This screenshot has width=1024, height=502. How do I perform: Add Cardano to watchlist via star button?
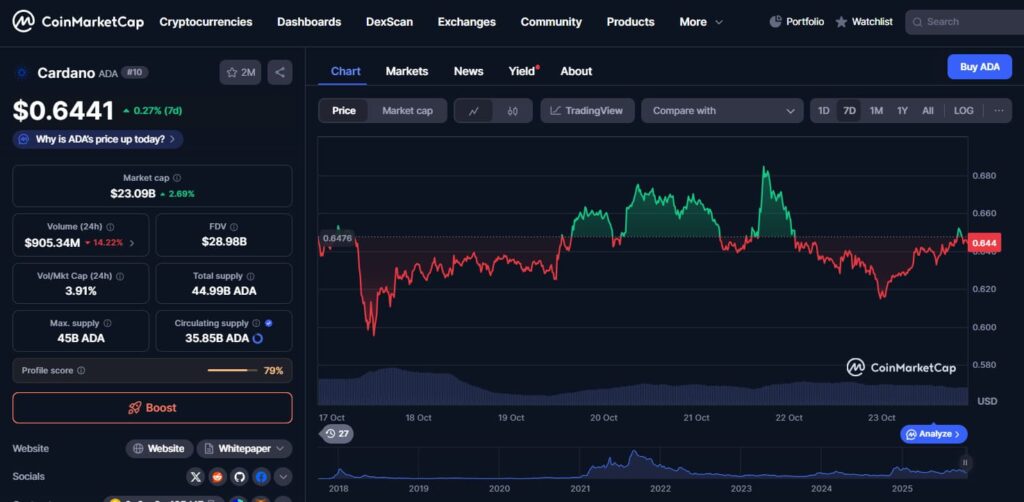coord(240,72)
